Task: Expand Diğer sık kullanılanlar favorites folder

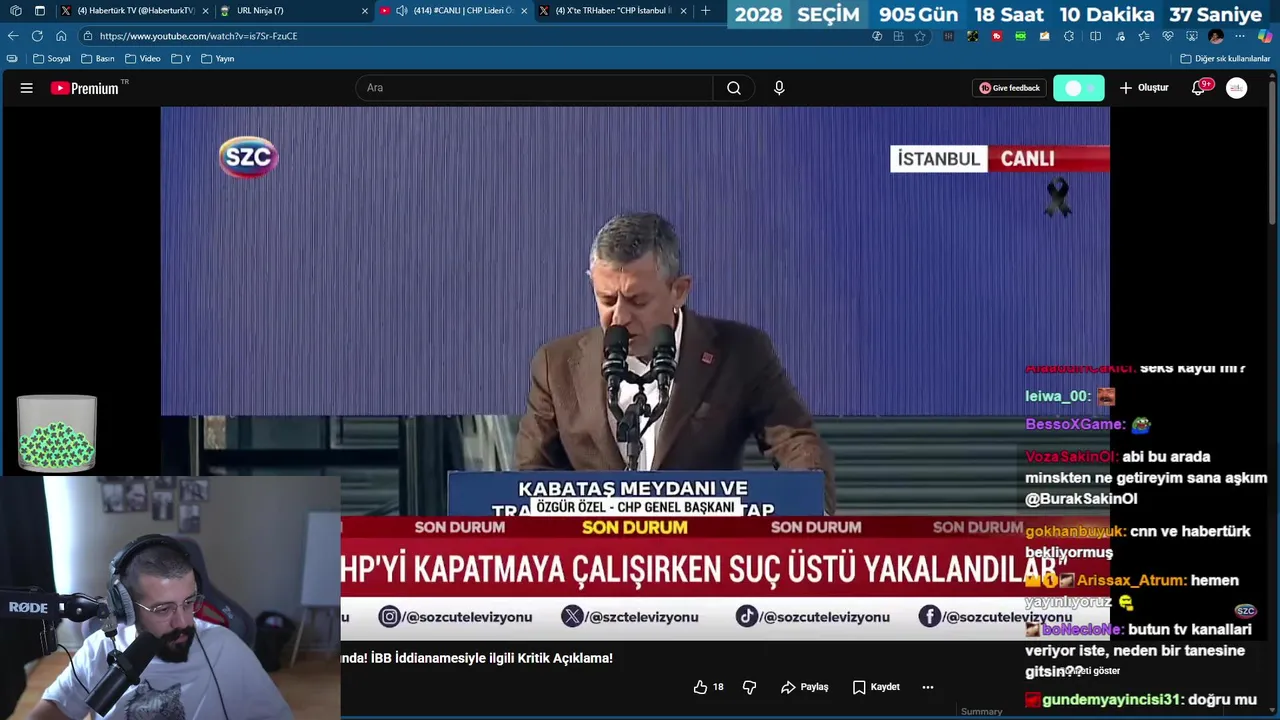Action: pyautogui.click(x=1225, y=59)
